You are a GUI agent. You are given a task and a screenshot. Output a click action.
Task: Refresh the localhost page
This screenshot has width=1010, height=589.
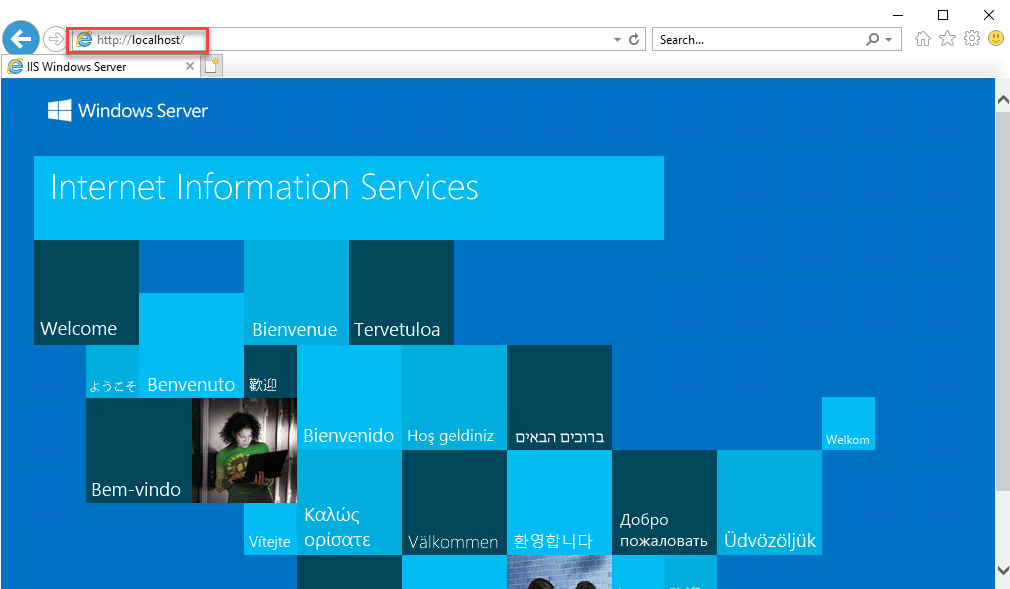[634, 39]
